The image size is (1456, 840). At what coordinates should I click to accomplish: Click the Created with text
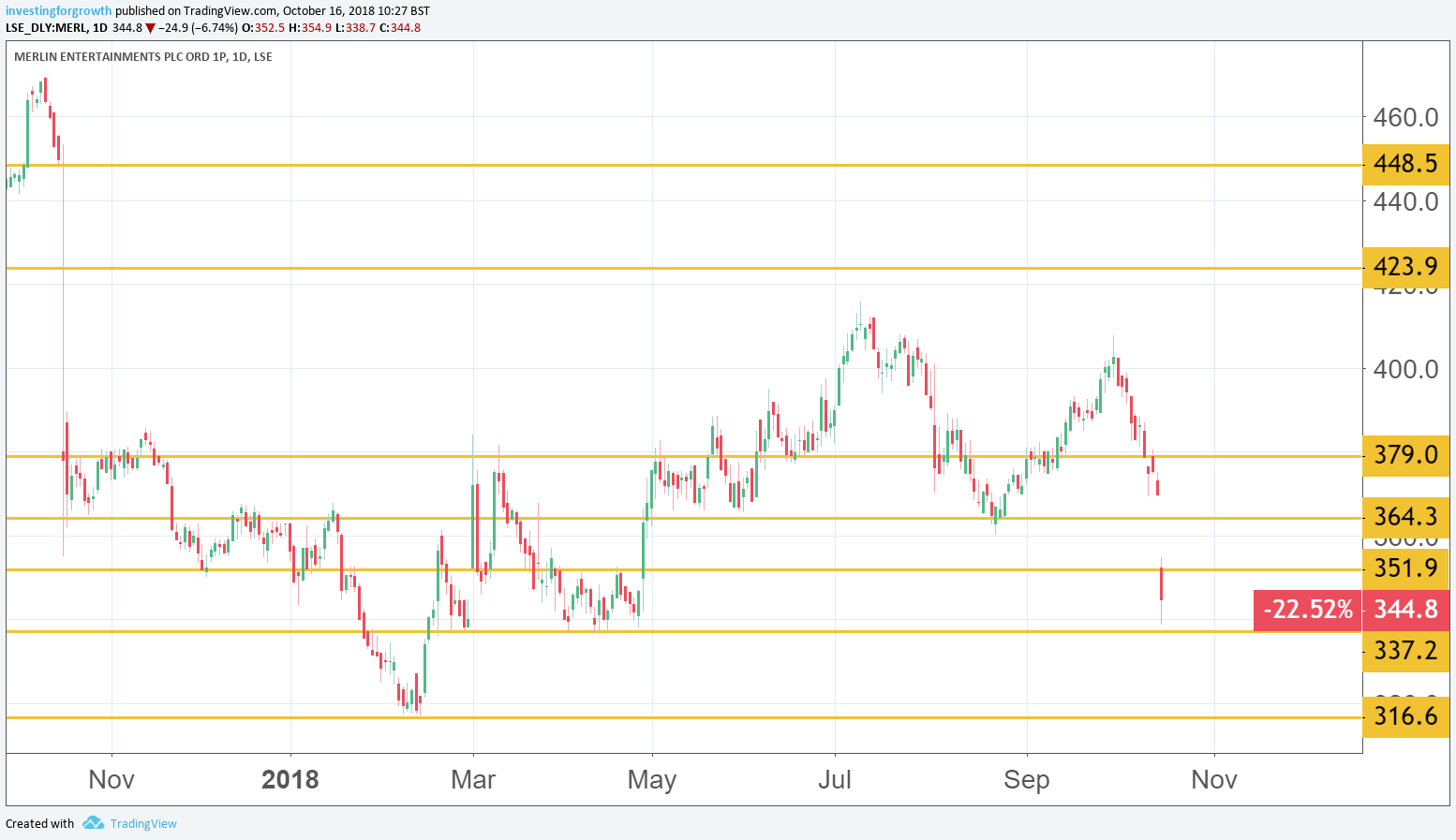tap(39, 824)
